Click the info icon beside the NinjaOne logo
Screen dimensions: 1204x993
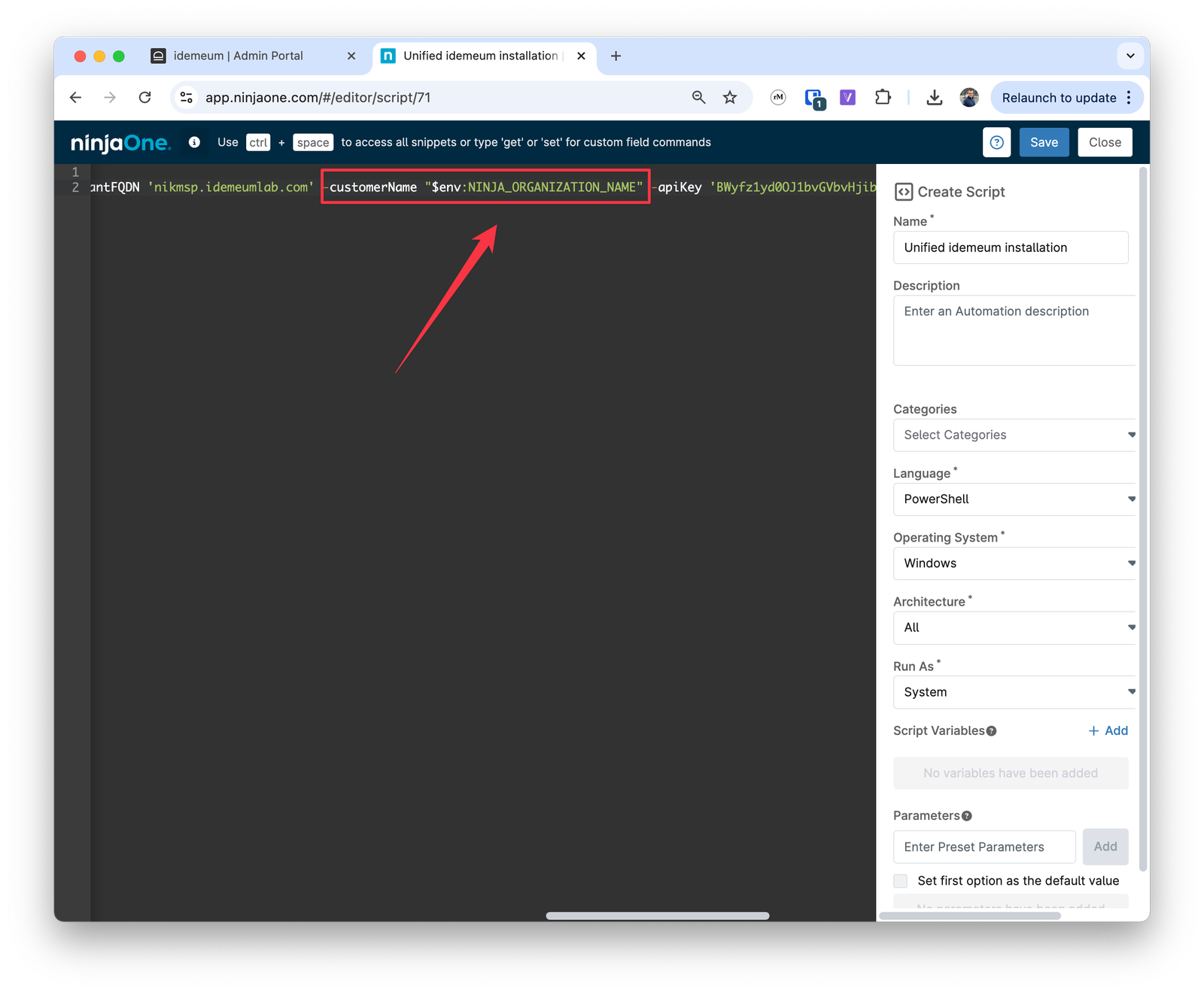point(194,142)
